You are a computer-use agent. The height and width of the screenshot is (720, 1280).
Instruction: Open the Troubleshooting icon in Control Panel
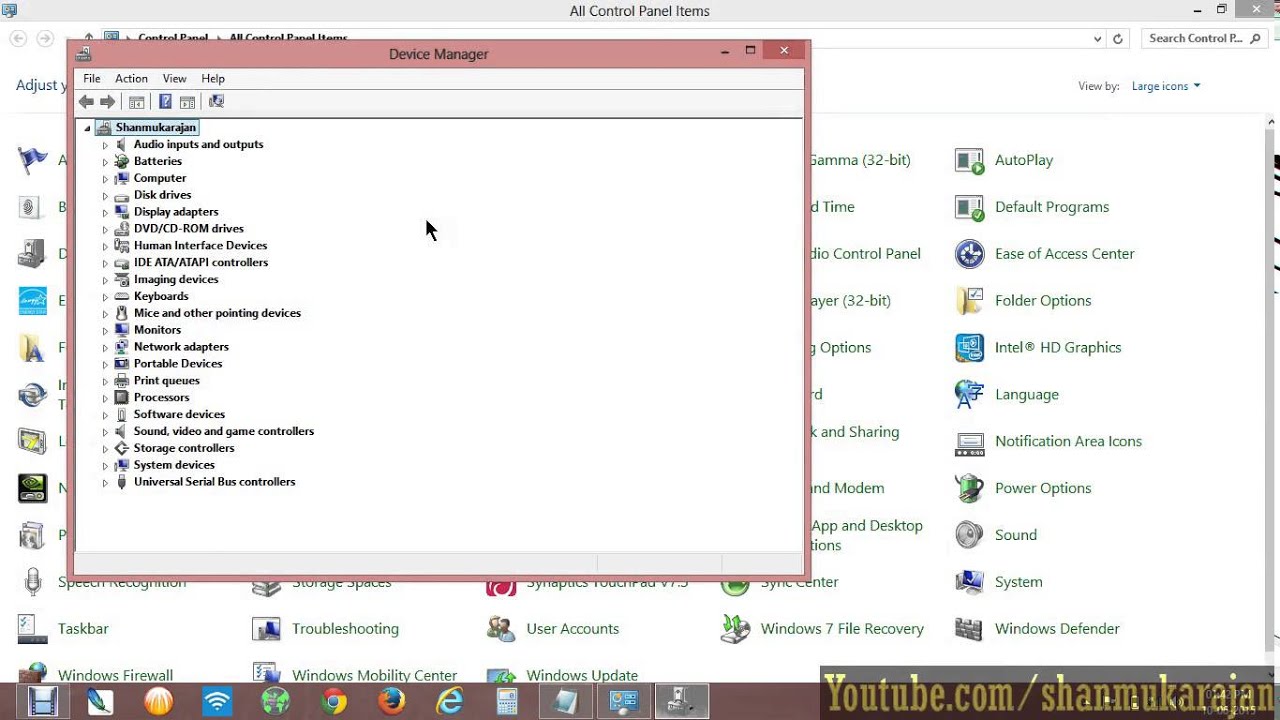(x=266, y=629)
